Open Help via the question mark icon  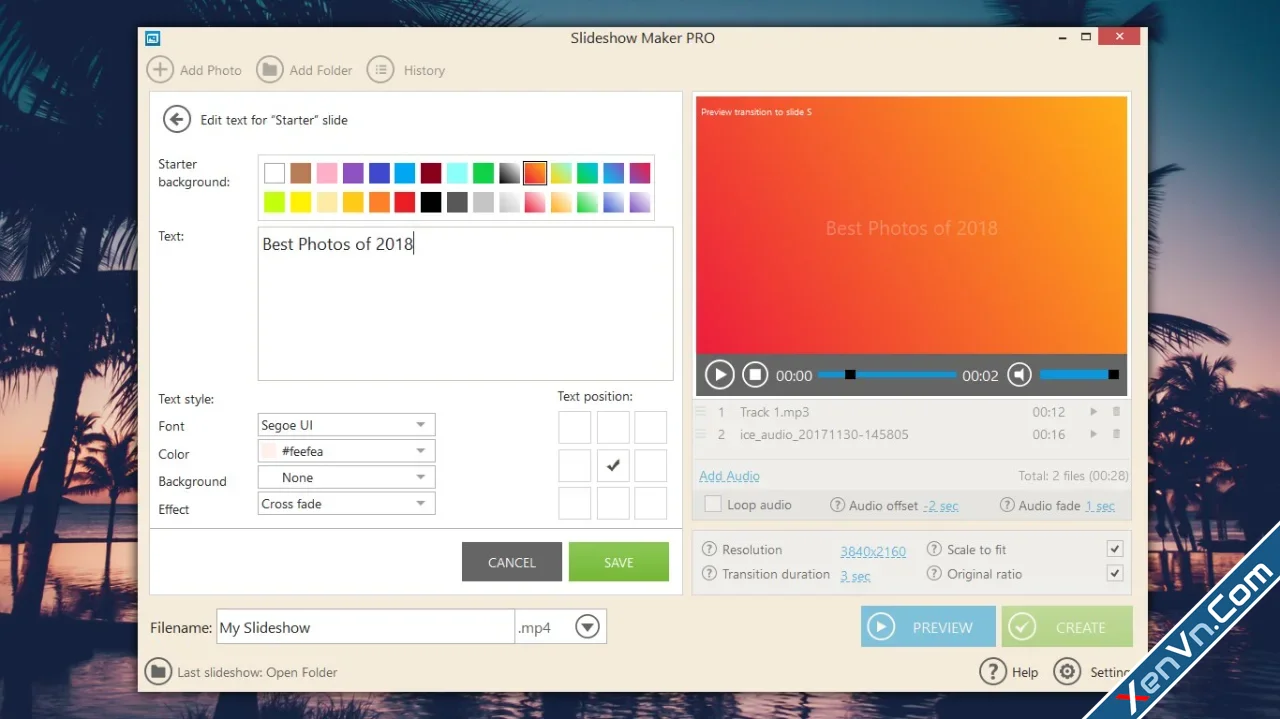click(x=992, y=672)
